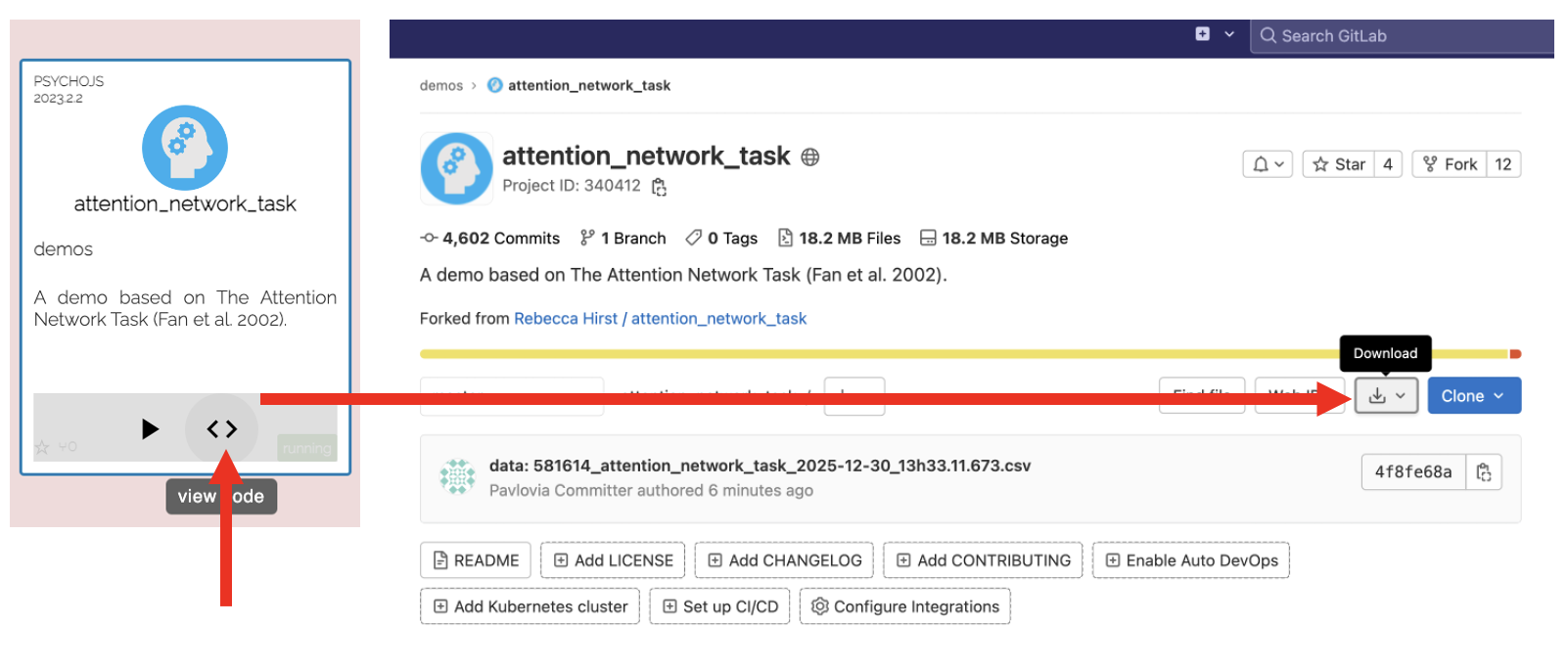
Task: Copy the project ID to clipboard
Action: [x=660, y=187]
